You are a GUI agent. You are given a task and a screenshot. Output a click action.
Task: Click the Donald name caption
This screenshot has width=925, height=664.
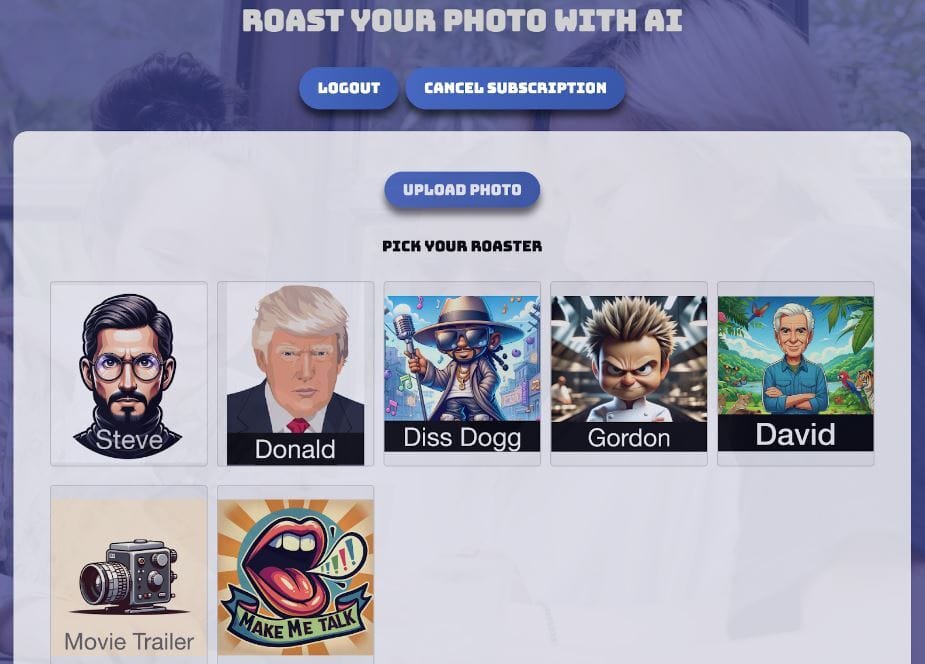click(x=295, y=449)
